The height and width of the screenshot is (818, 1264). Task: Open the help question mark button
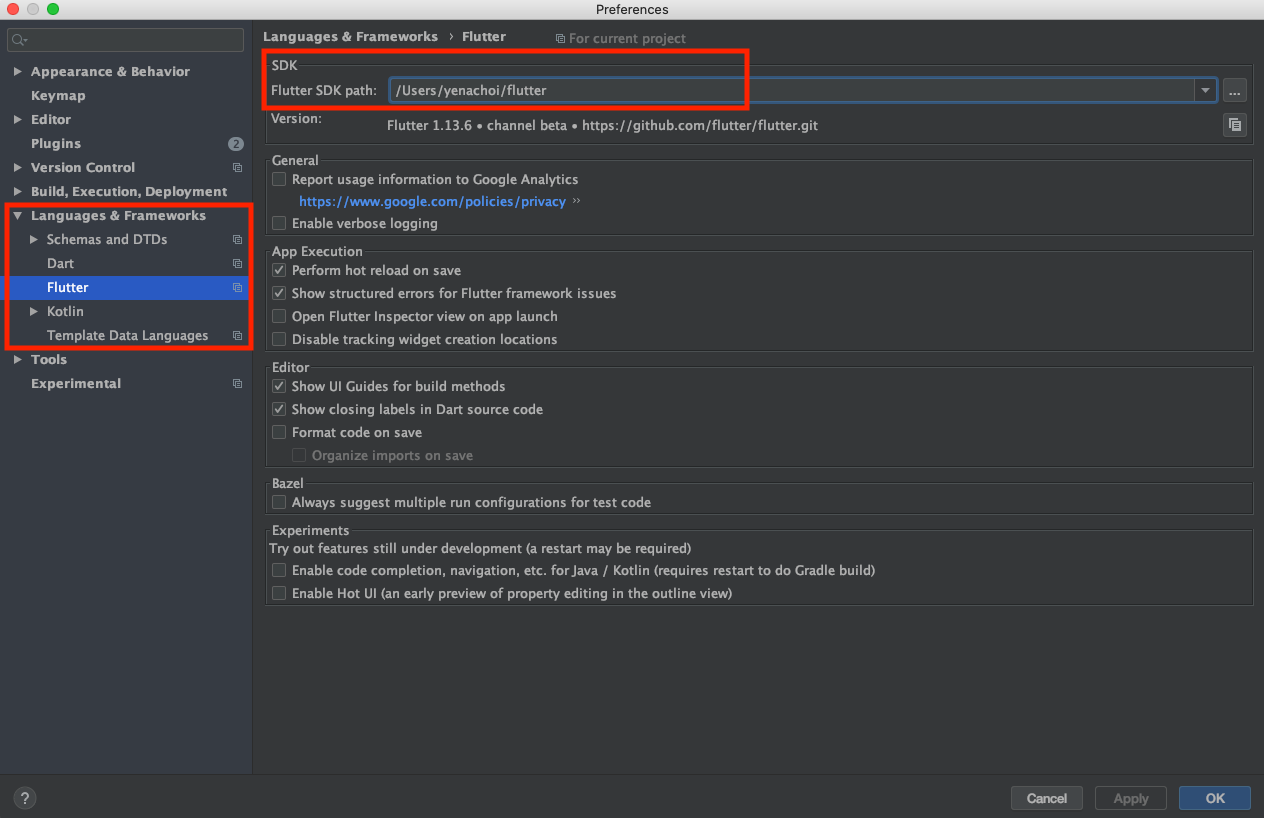(25, 798)
